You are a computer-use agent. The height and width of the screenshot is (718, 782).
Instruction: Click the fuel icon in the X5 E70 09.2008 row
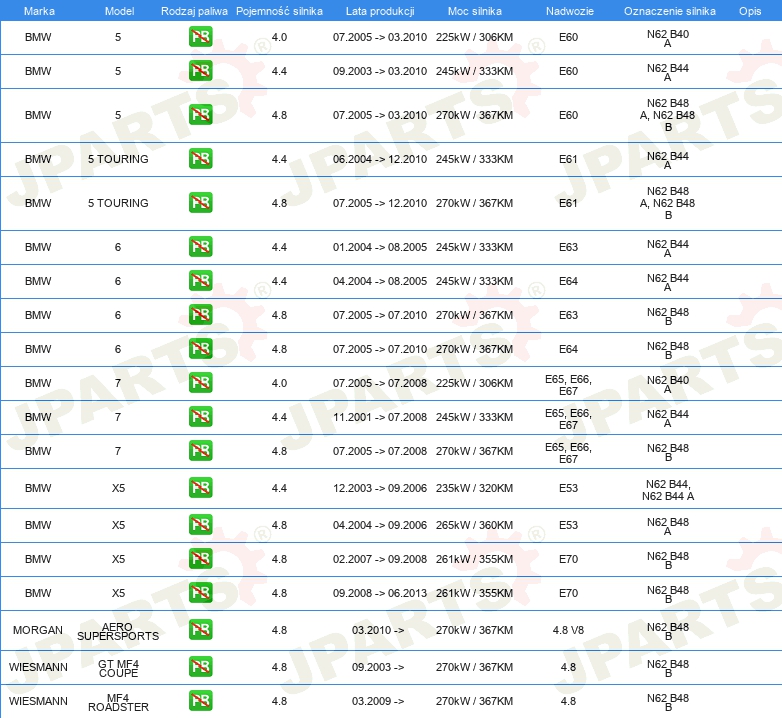(200, 593)
